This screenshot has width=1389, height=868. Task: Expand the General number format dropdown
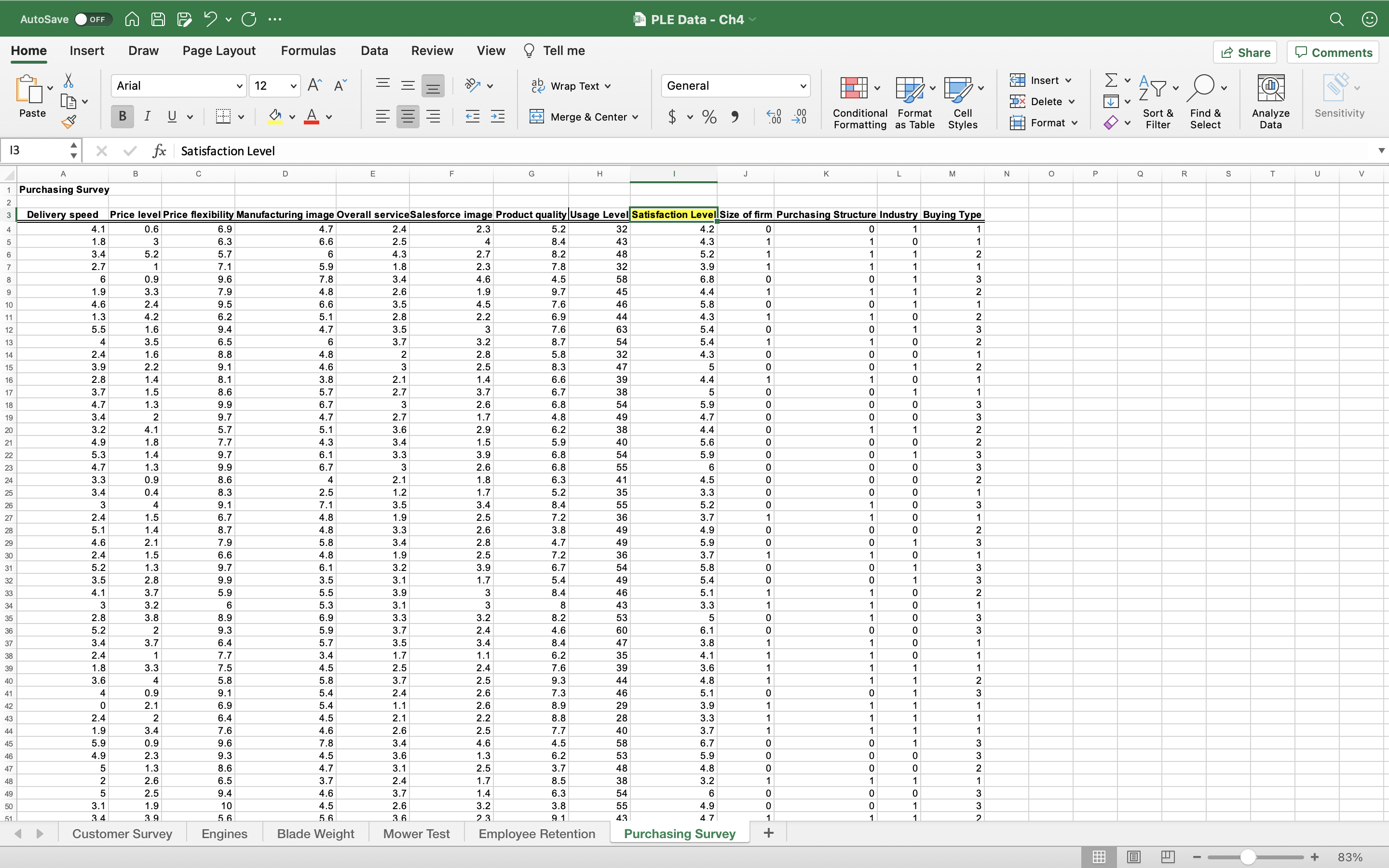(x=803, y=86)
